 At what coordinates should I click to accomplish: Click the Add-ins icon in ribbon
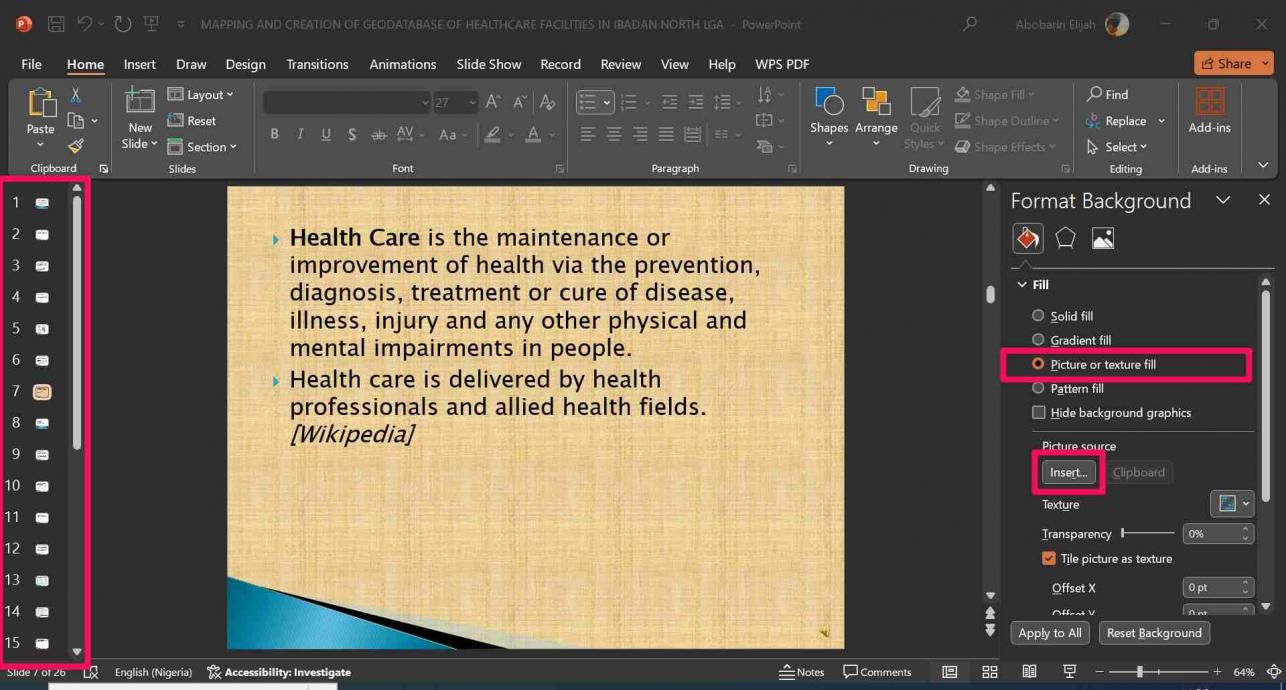[1209, 103]
